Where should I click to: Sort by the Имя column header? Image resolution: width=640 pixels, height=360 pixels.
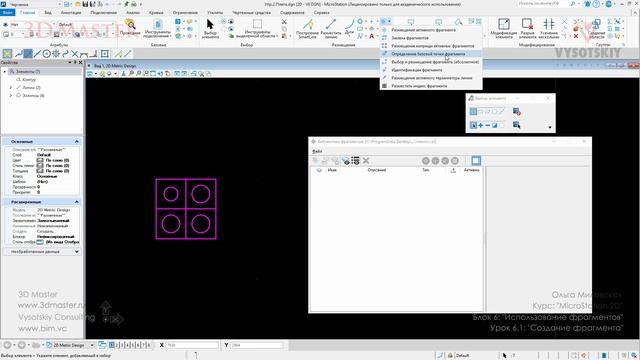332,170
